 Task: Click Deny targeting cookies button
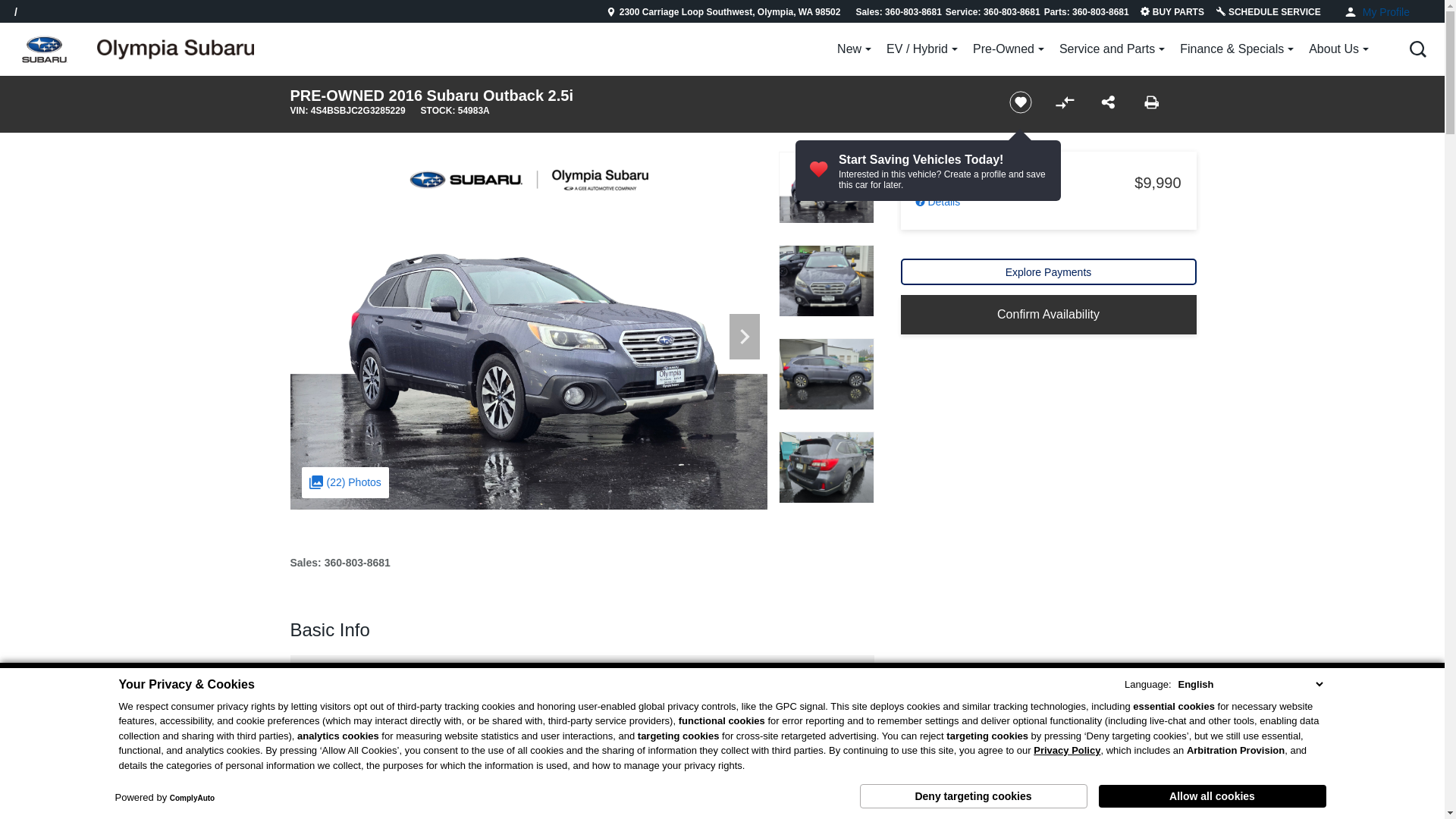[x=973, y=796]
